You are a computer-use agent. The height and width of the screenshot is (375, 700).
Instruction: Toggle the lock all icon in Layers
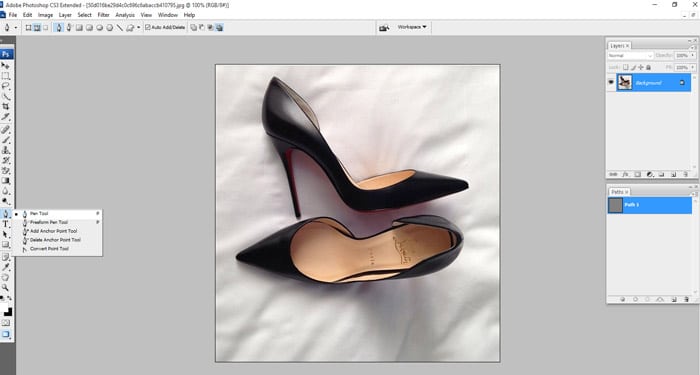(x=649, y=67)
